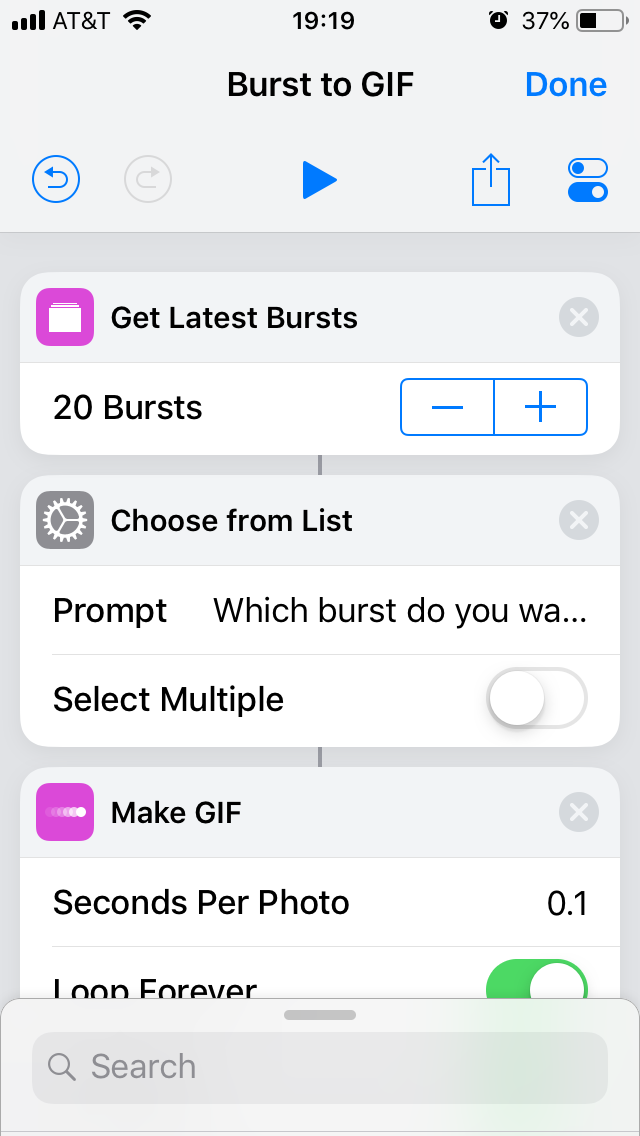Tap the action Search field
This screenshot has height=1136, width=640.
320,1066
